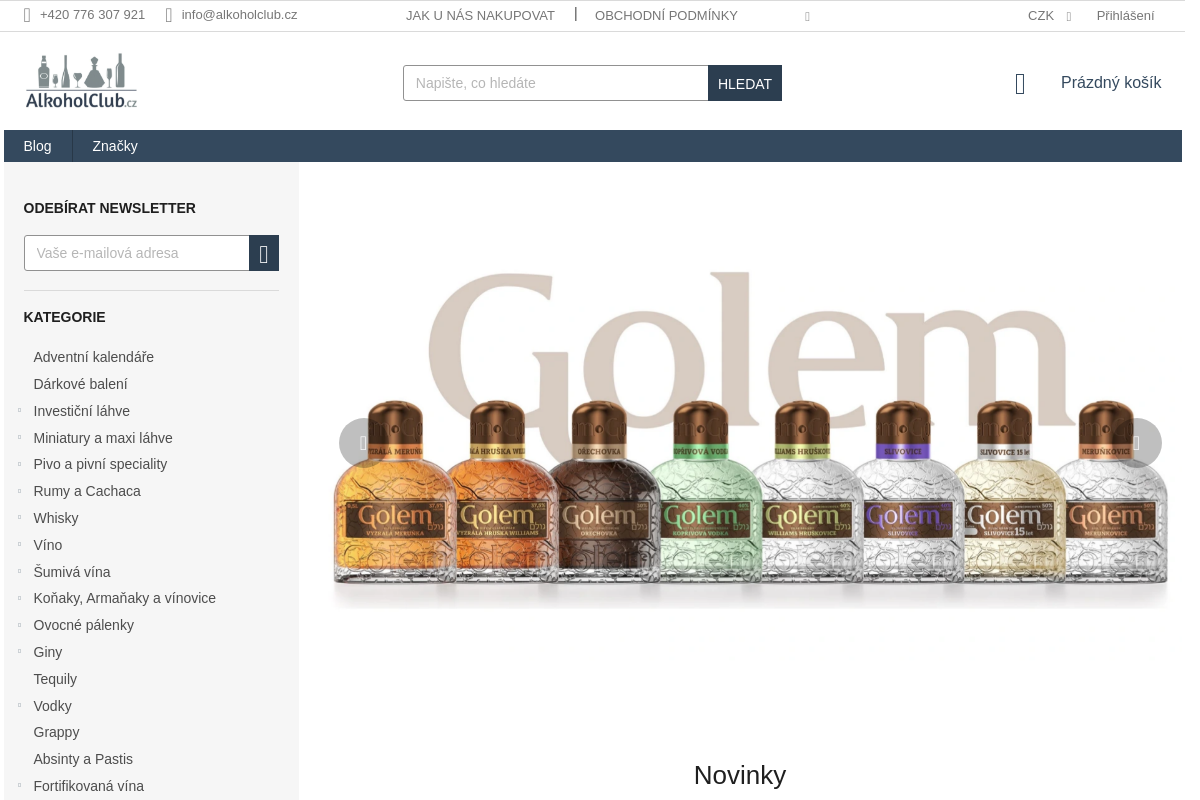Click the newsletter e-mail address field
The image size is (1200, 800).
point(137,253)
